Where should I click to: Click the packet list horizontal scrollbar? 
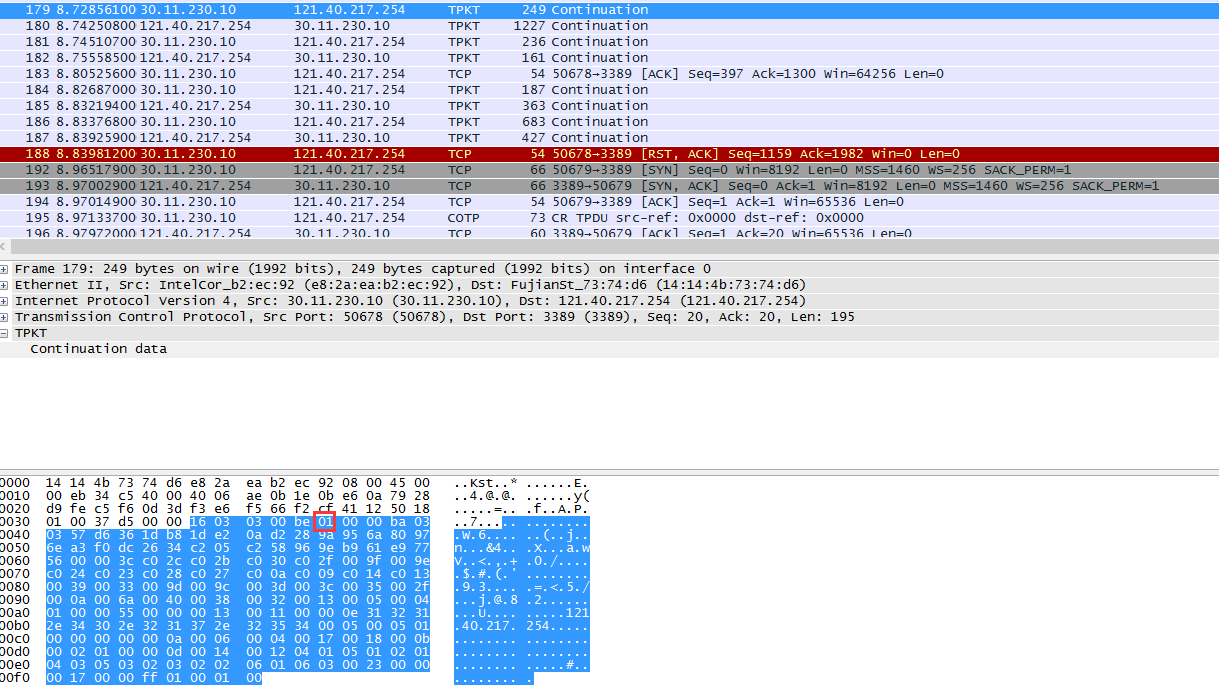click(x=614, y=246)
